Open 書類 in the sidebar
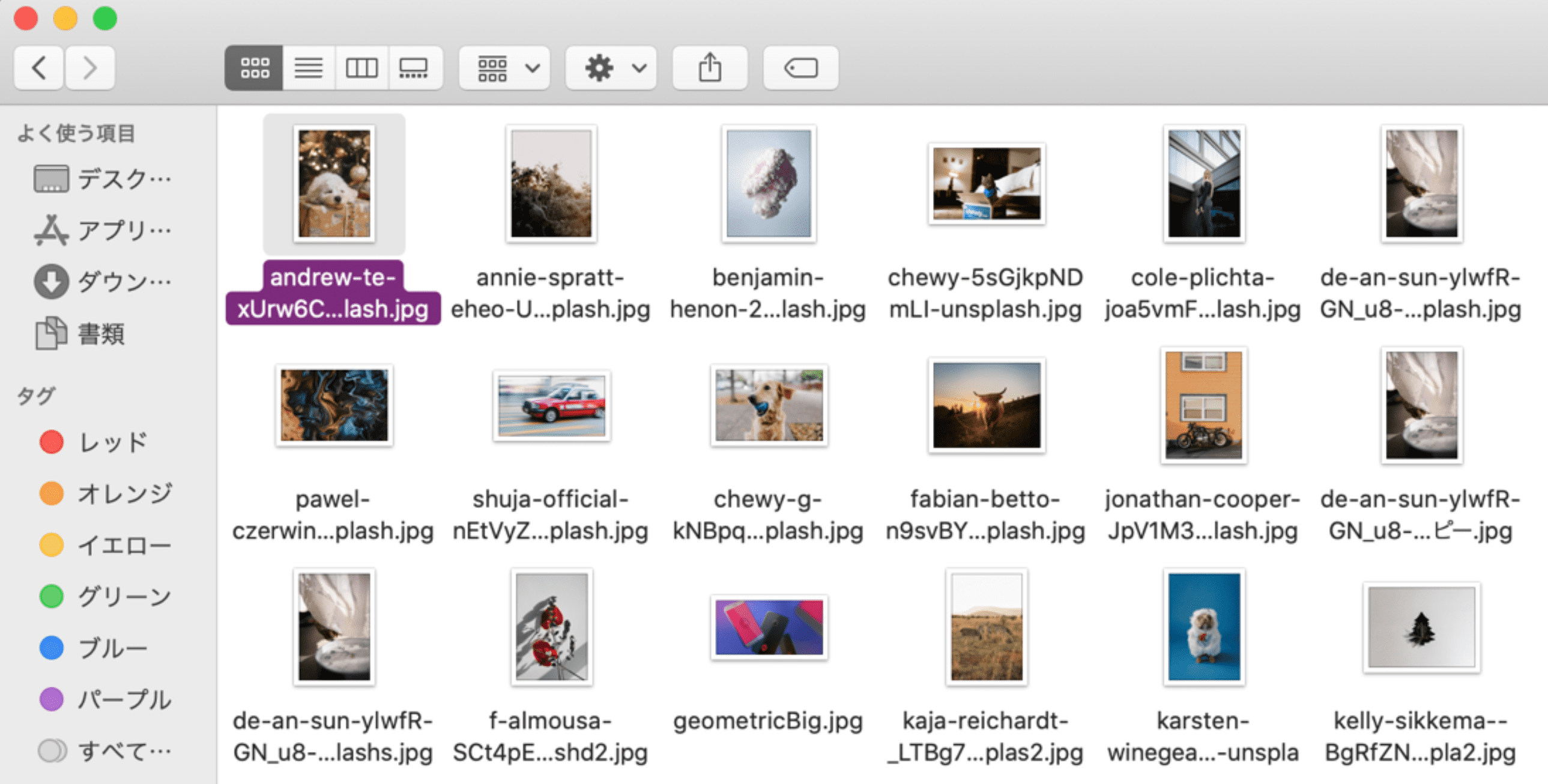 click(81, 333)
